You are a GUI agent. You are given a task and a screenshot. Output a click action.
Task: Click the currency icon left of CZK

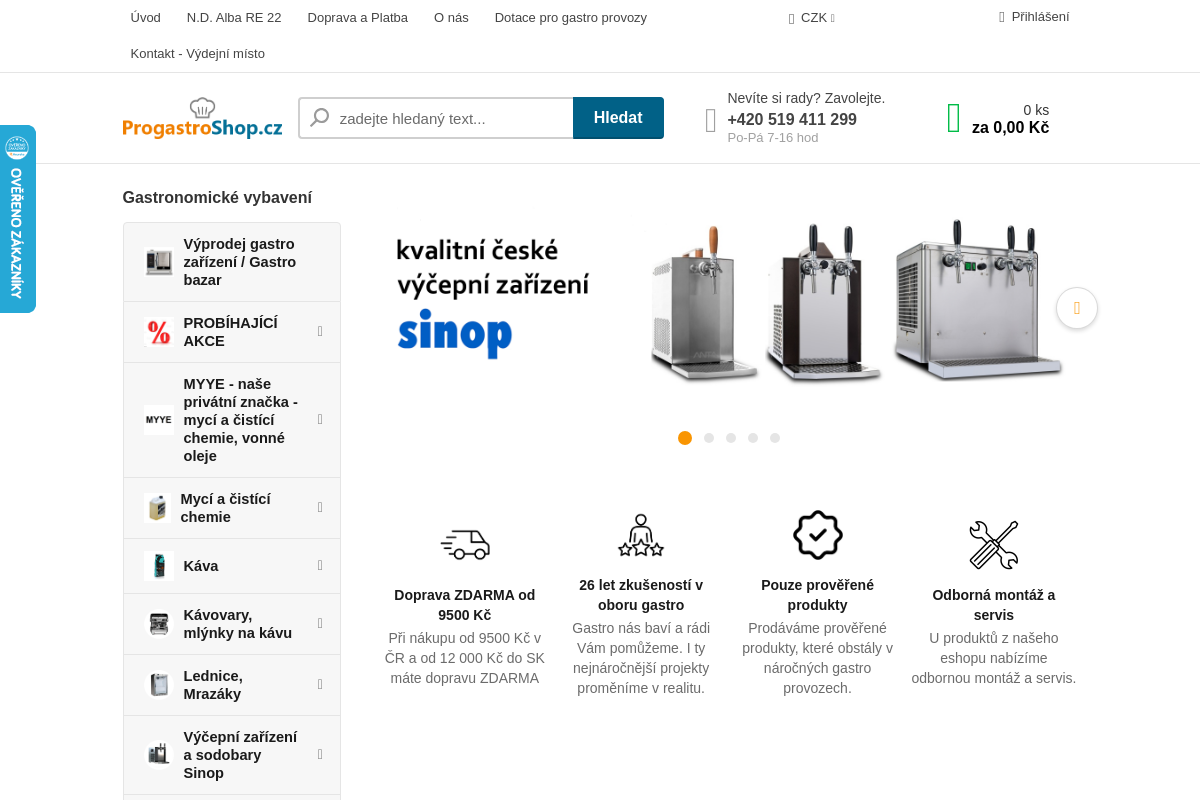[x=791, y=18]
